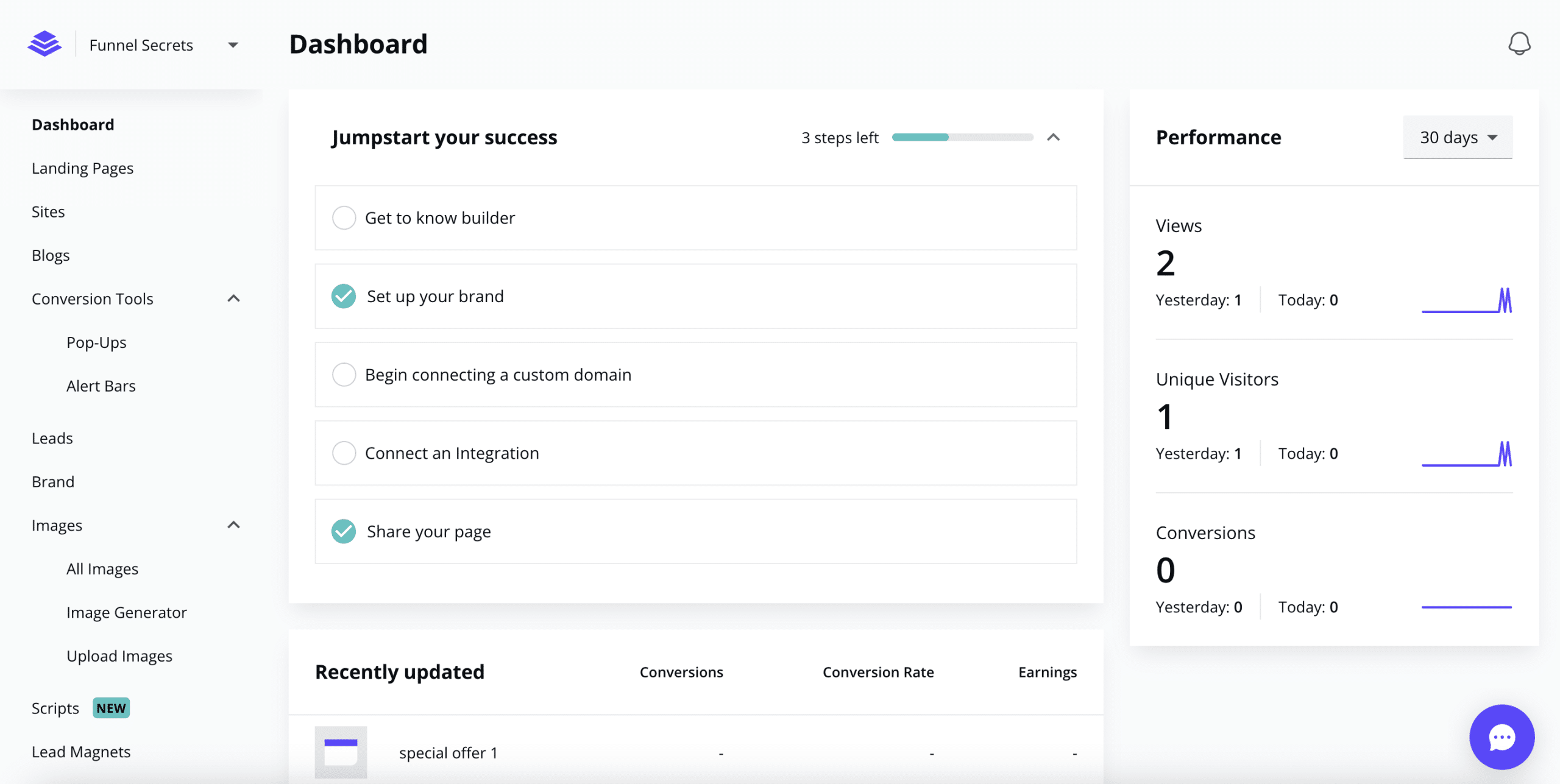Open the notifications bell
This screenshot has width=1560, height=784.
1519,44
